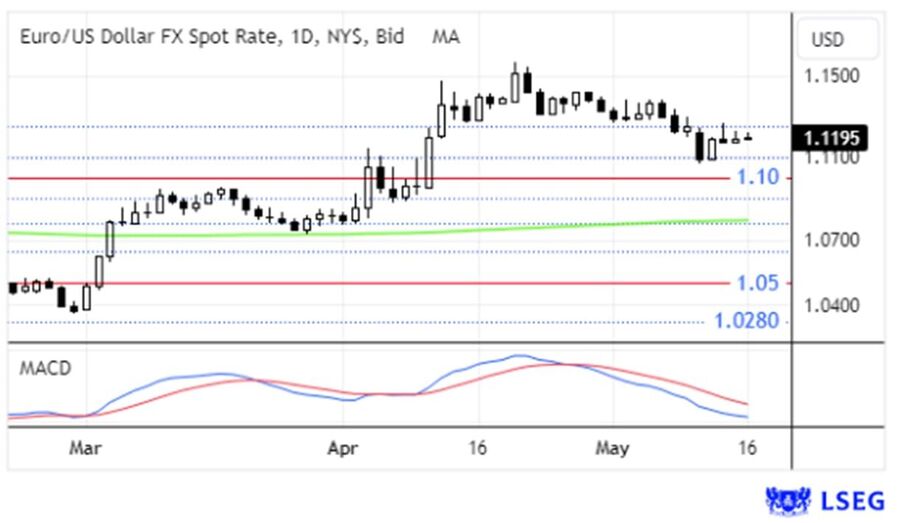Viewport: 900px width, 523px height.
Task: Click the Apr date axis label
Action: pyautogui.click(x=343, y=448)
